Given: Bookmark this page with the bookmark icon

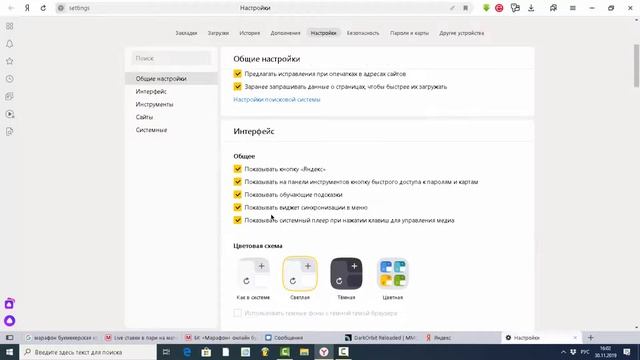Looking at the screenshot, I should click(x=465, y=8).
